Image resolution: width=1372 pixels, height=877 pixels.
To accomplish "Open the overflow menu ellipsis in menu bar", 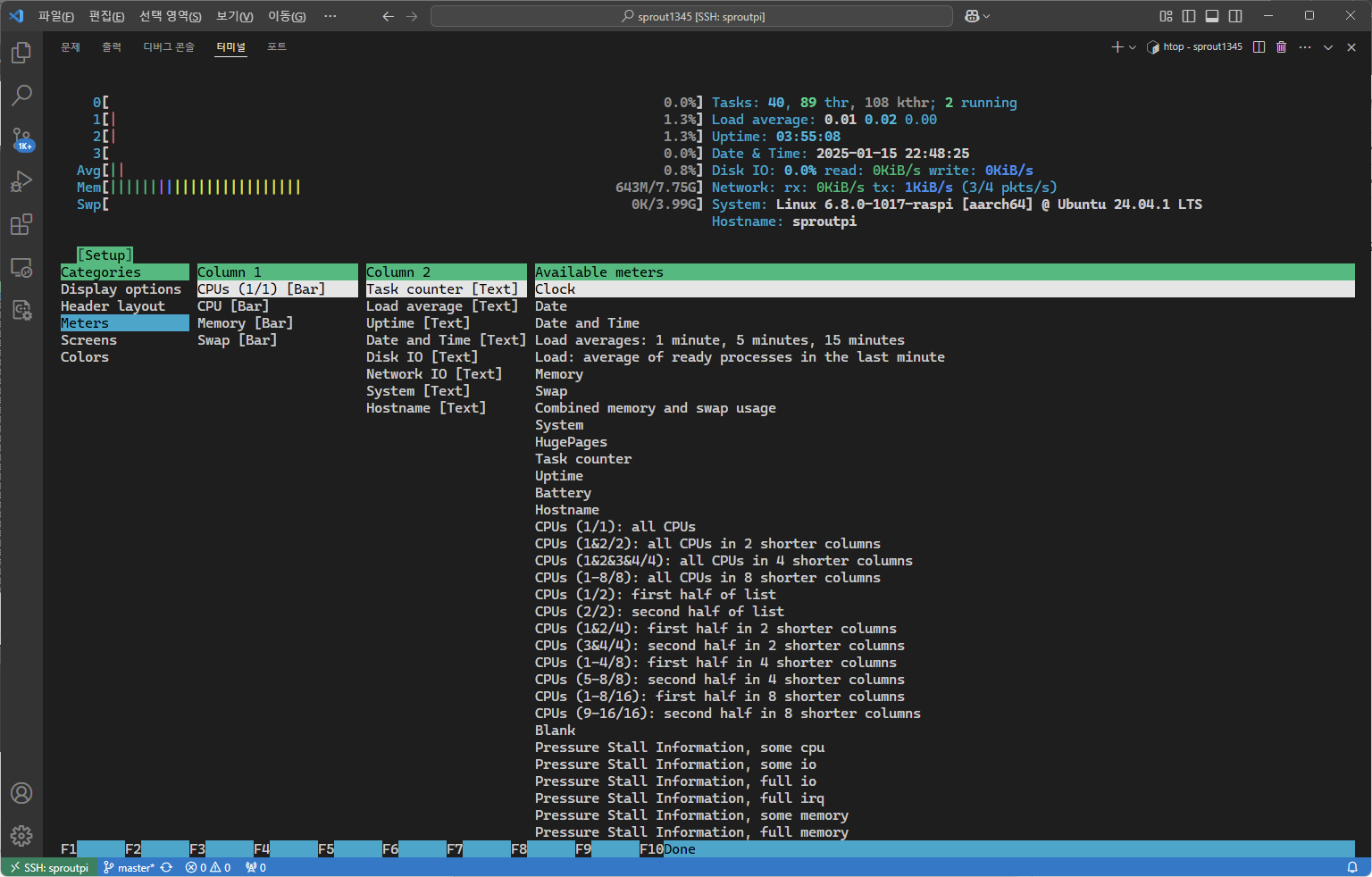I will [330, 16].
